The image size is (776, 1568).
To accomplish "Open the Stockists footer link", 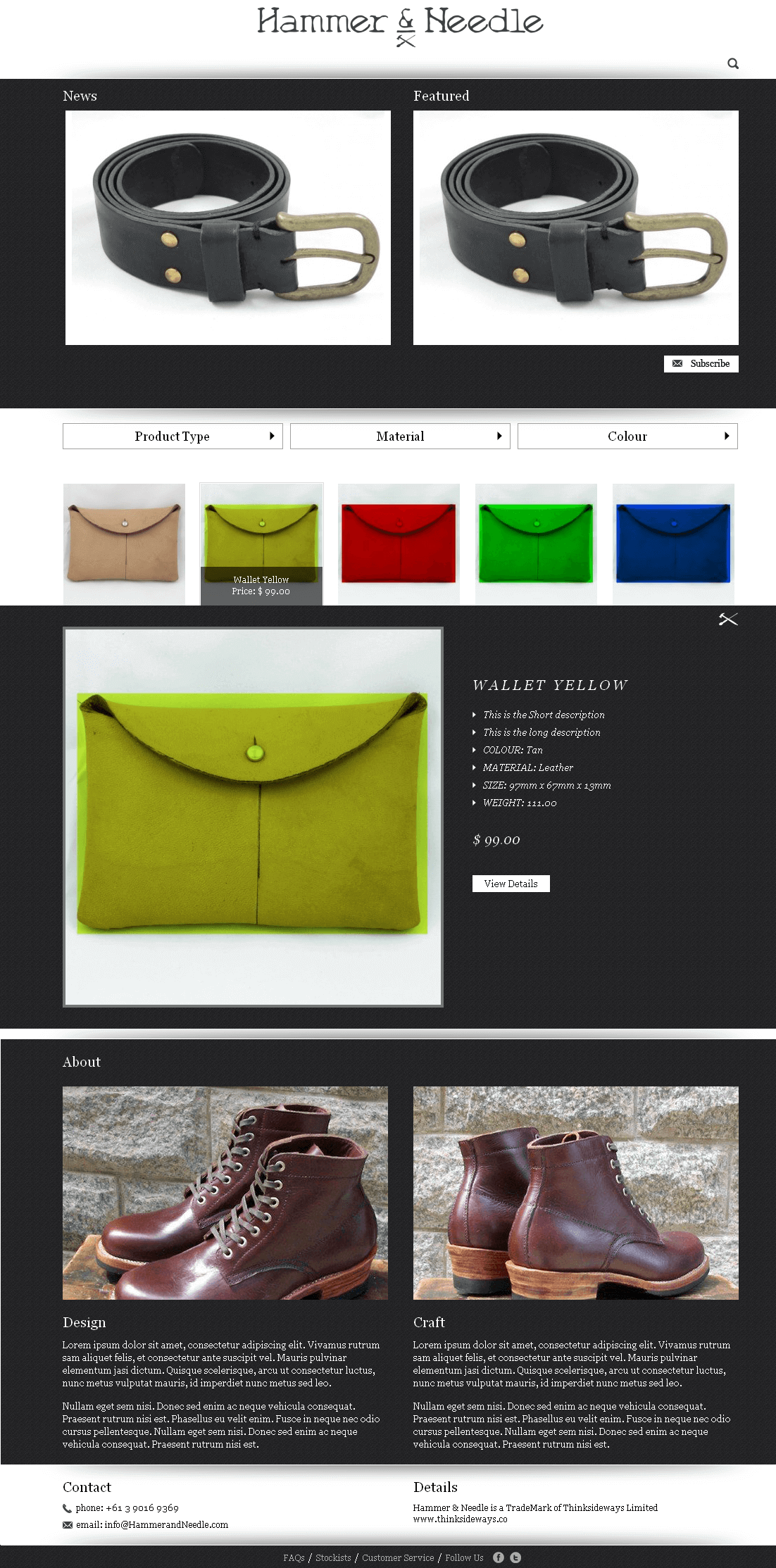I will click(x=333, y=1557).
